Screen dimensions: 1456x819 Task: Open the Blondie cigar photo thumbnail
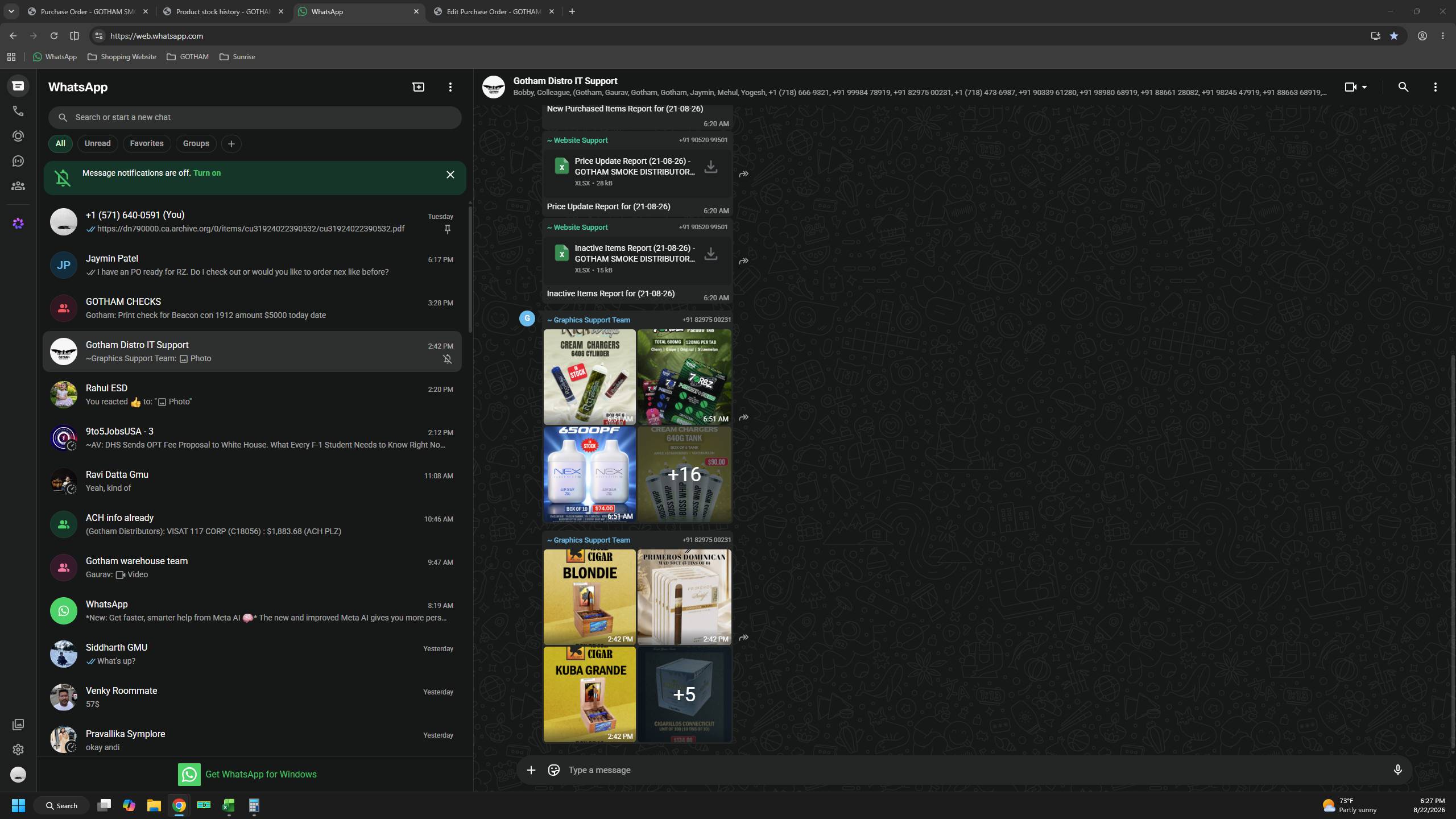[589, 597]
